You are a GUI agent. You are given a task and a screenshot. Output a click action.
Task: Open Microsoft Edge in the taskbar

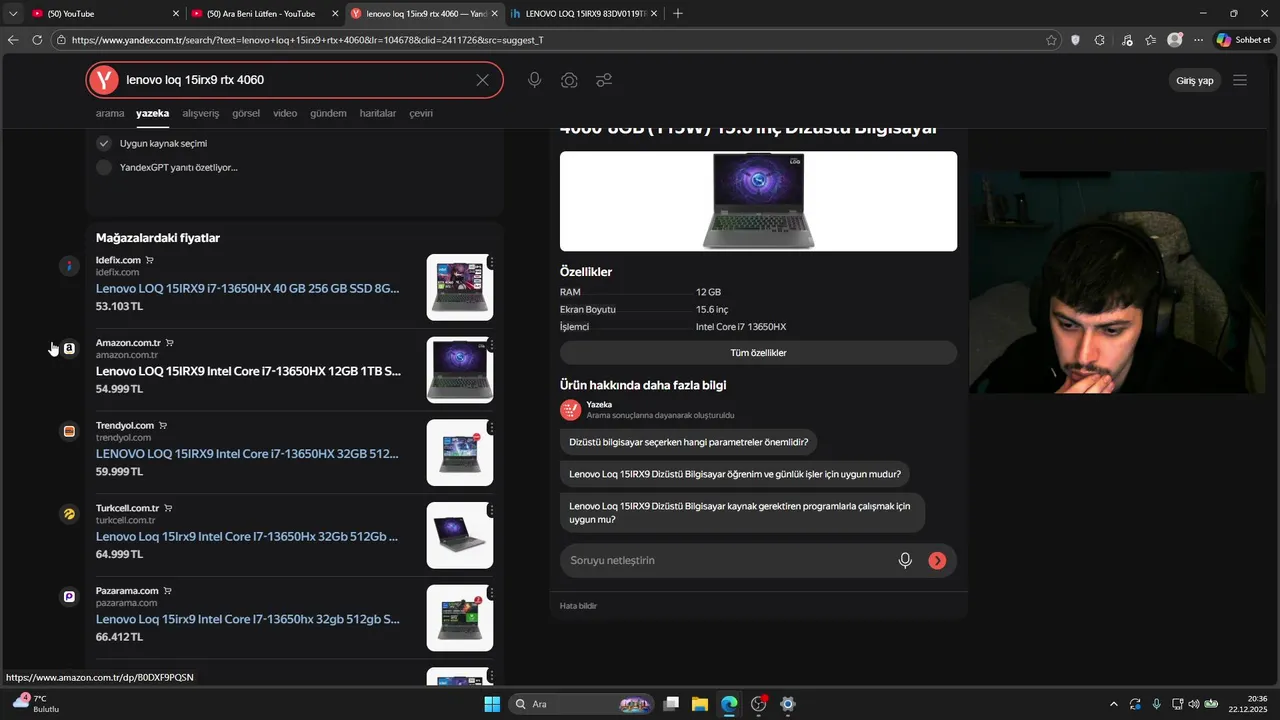(729, 704)
